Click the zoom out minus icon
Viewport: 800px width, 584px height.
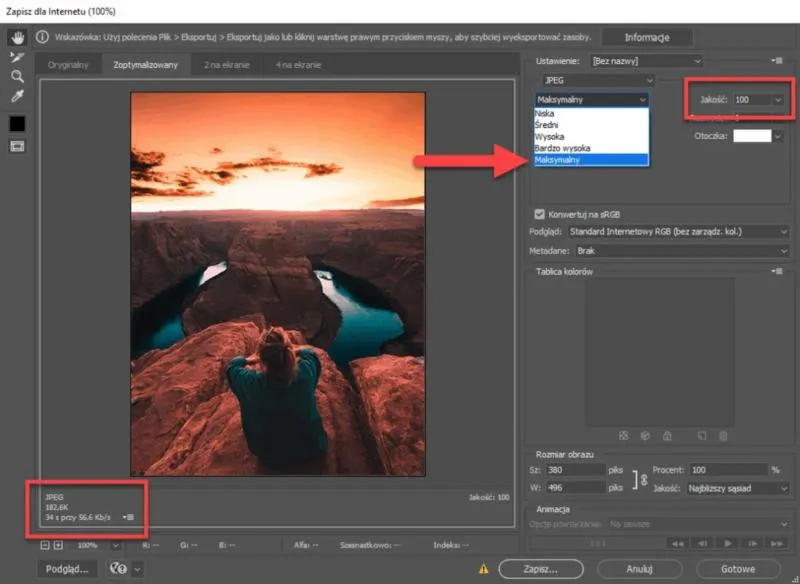click(x=46, y=545)
